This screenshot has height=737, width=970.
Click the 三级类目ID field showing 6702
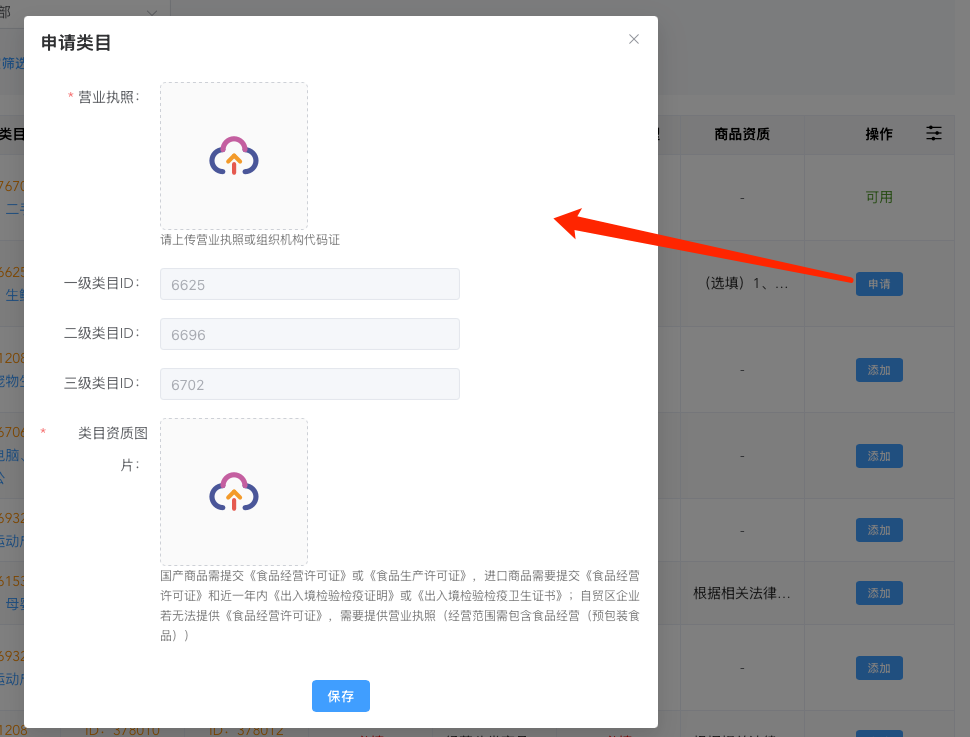coord(310,384)
